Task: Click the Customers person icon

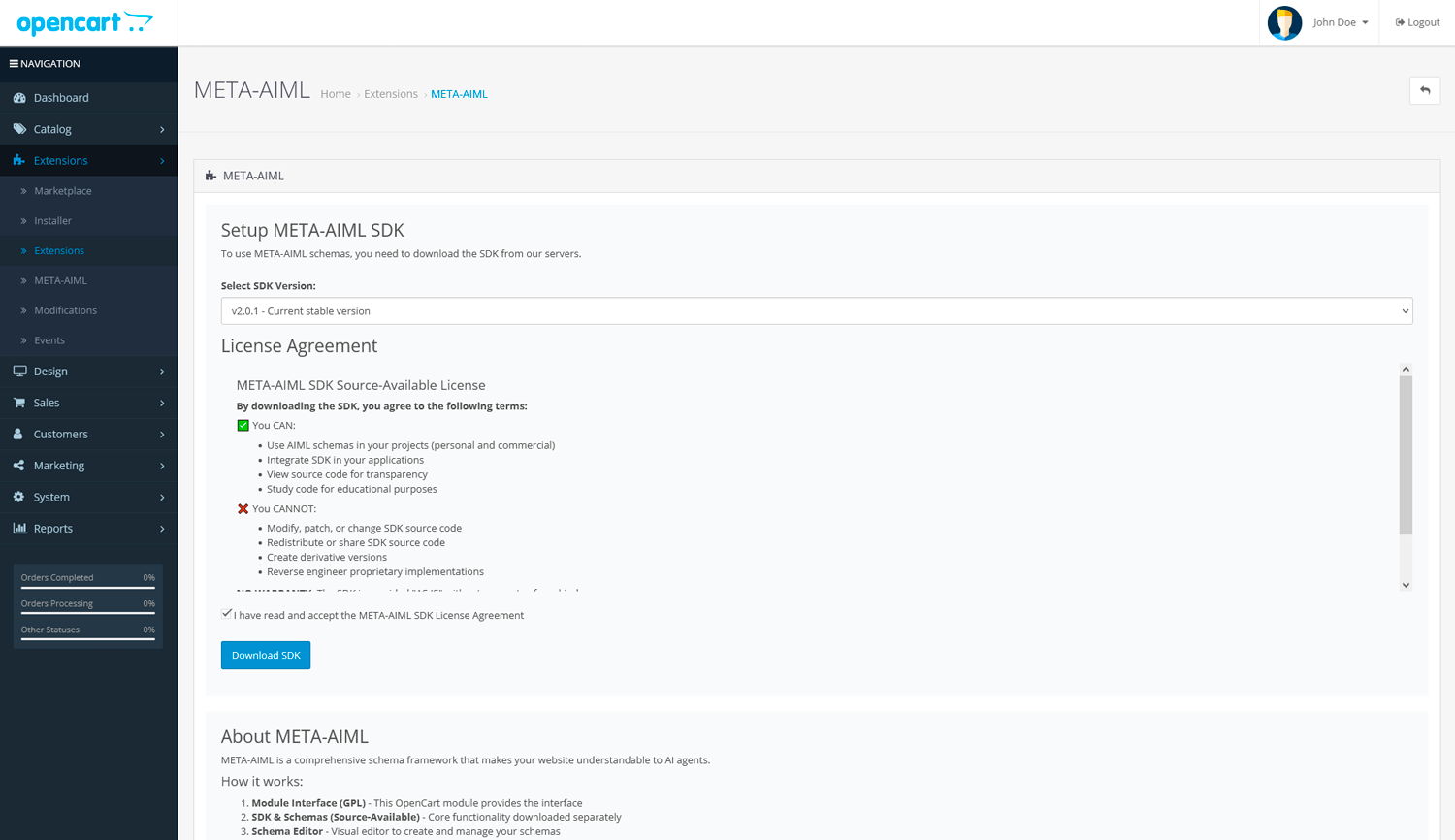Action: tap(18, 434)
